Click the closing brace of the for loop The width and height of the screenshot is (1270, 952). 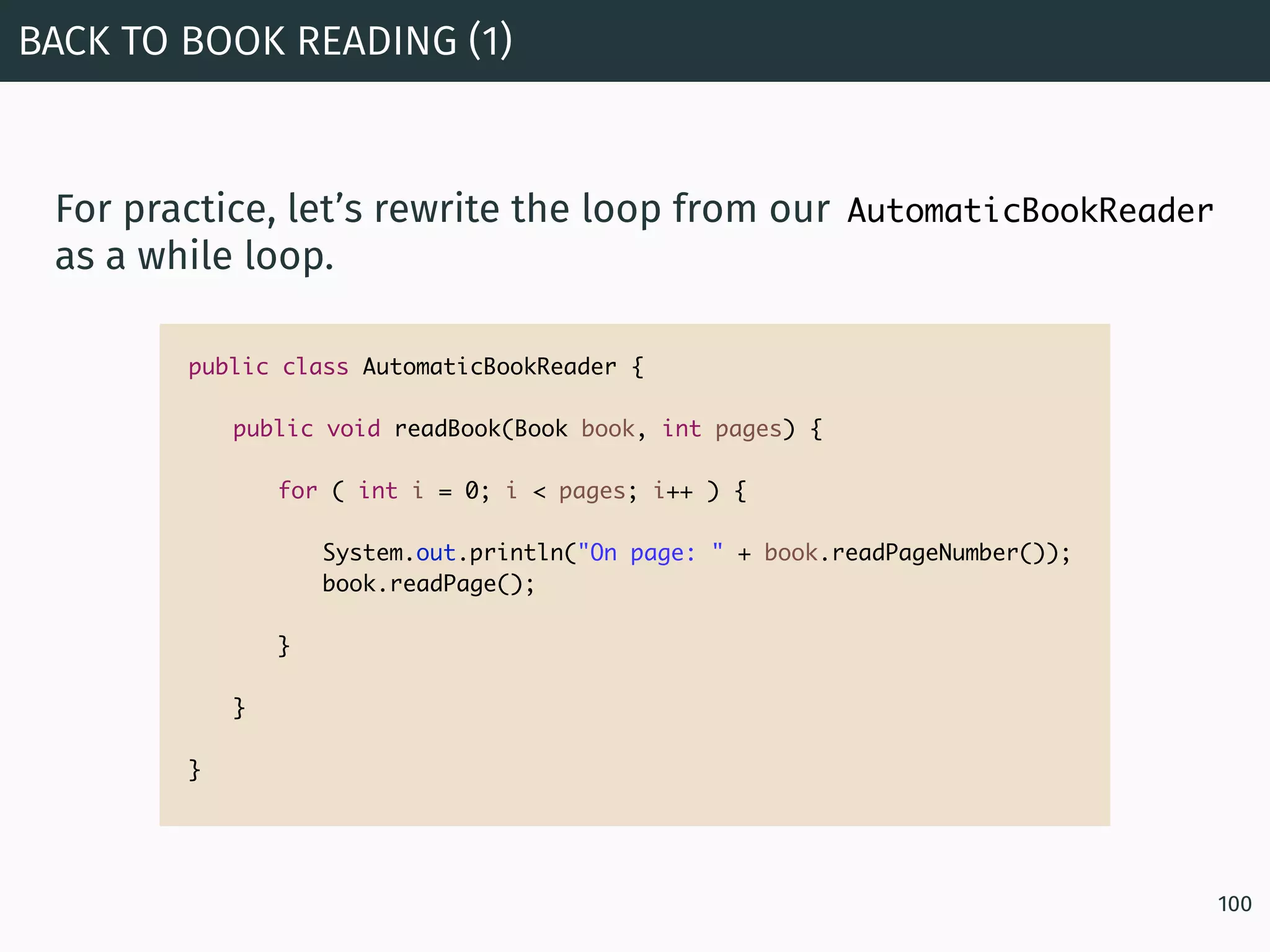(x=284, y=646)
